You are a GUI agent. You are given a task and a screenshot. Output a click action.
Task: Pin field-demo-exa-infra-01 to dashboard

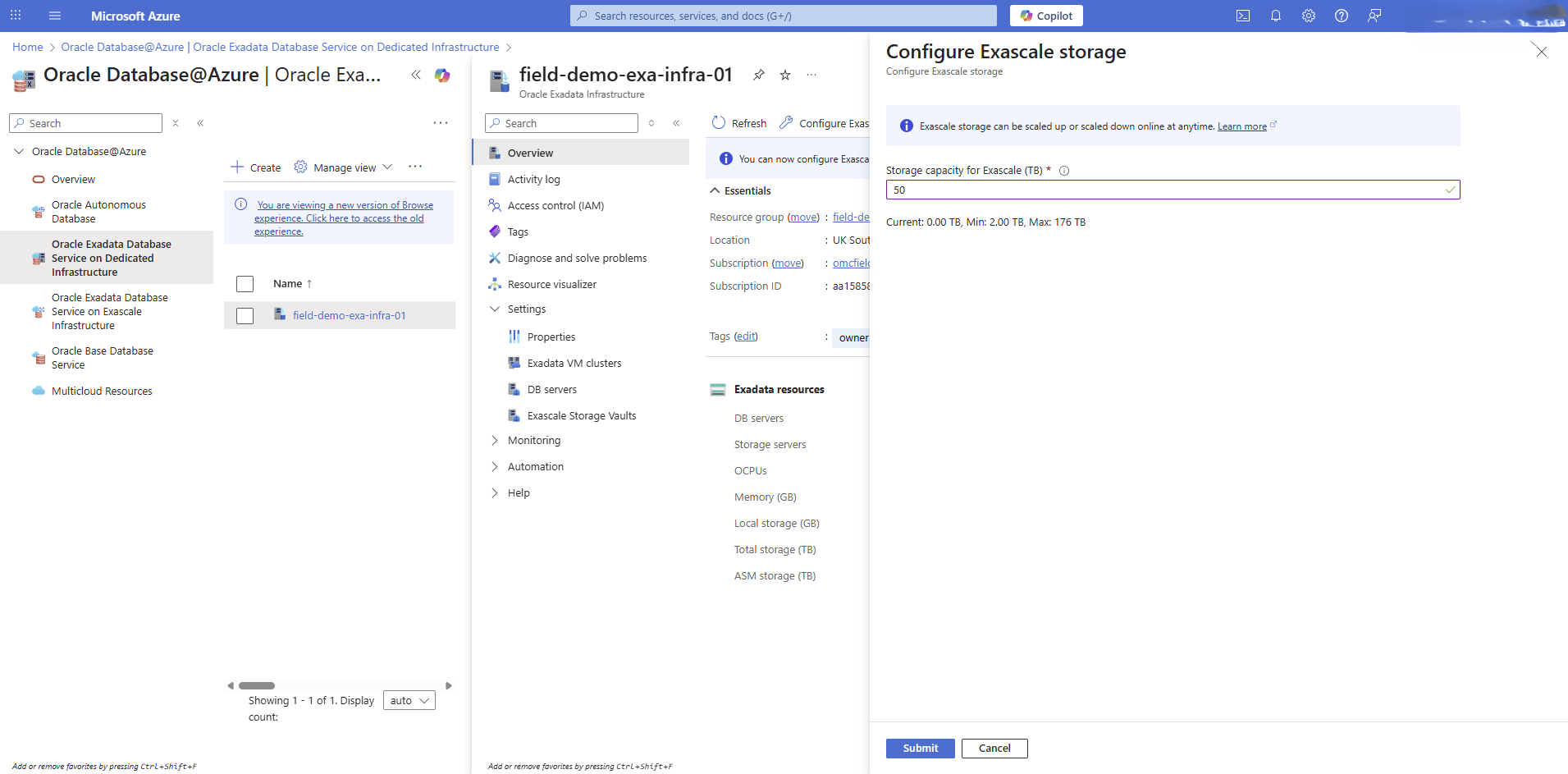[758, 75]
